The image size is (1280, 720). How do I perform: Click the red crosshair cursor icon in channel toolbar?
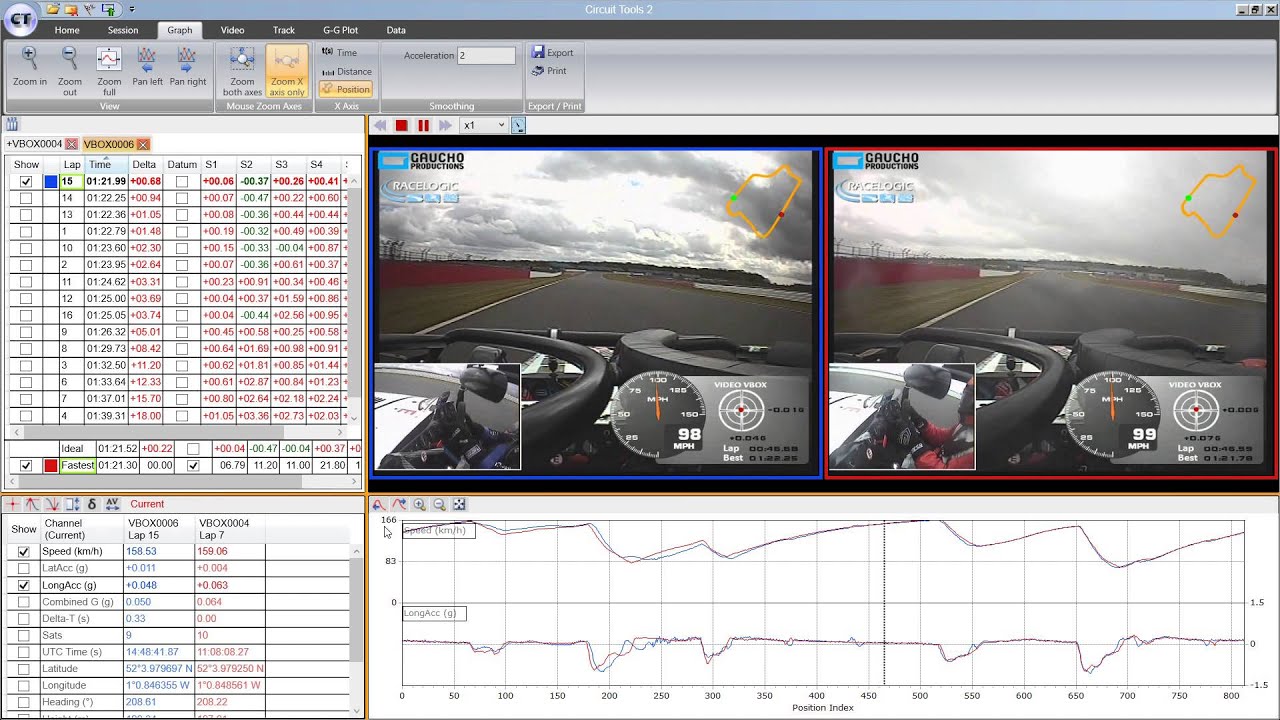pyautogui.click(x=13, y=504)
